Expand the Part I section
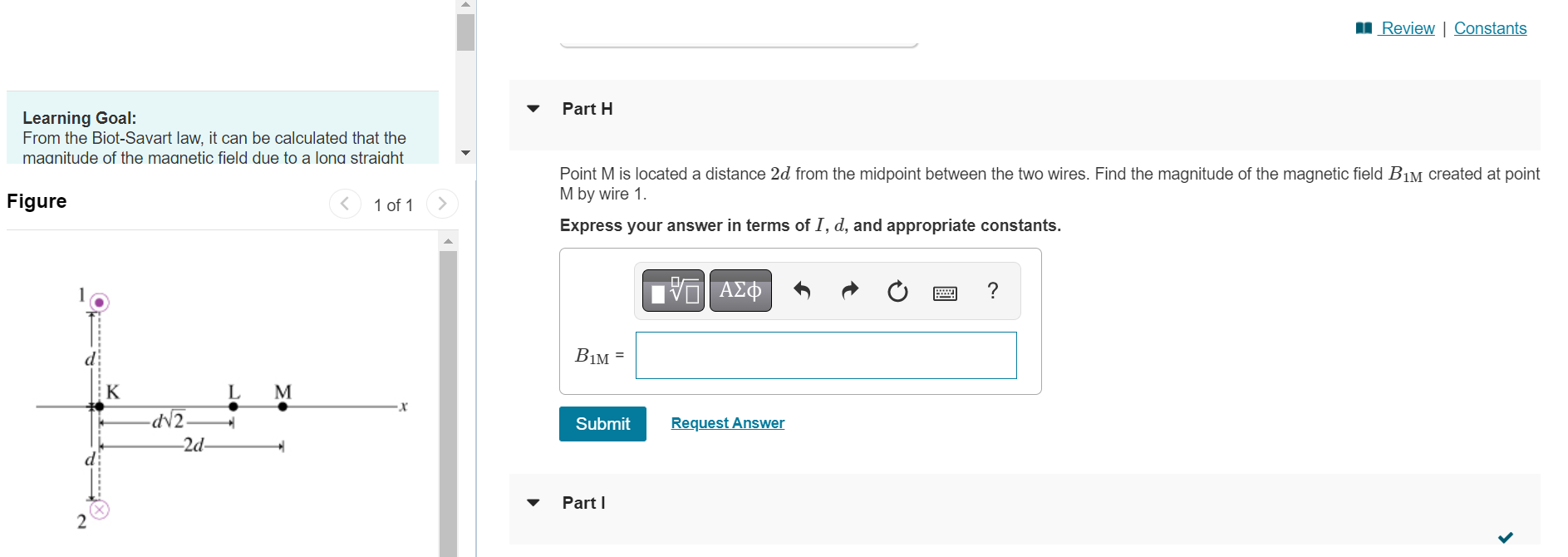The image size is (1568, 557). coord(533,503)
